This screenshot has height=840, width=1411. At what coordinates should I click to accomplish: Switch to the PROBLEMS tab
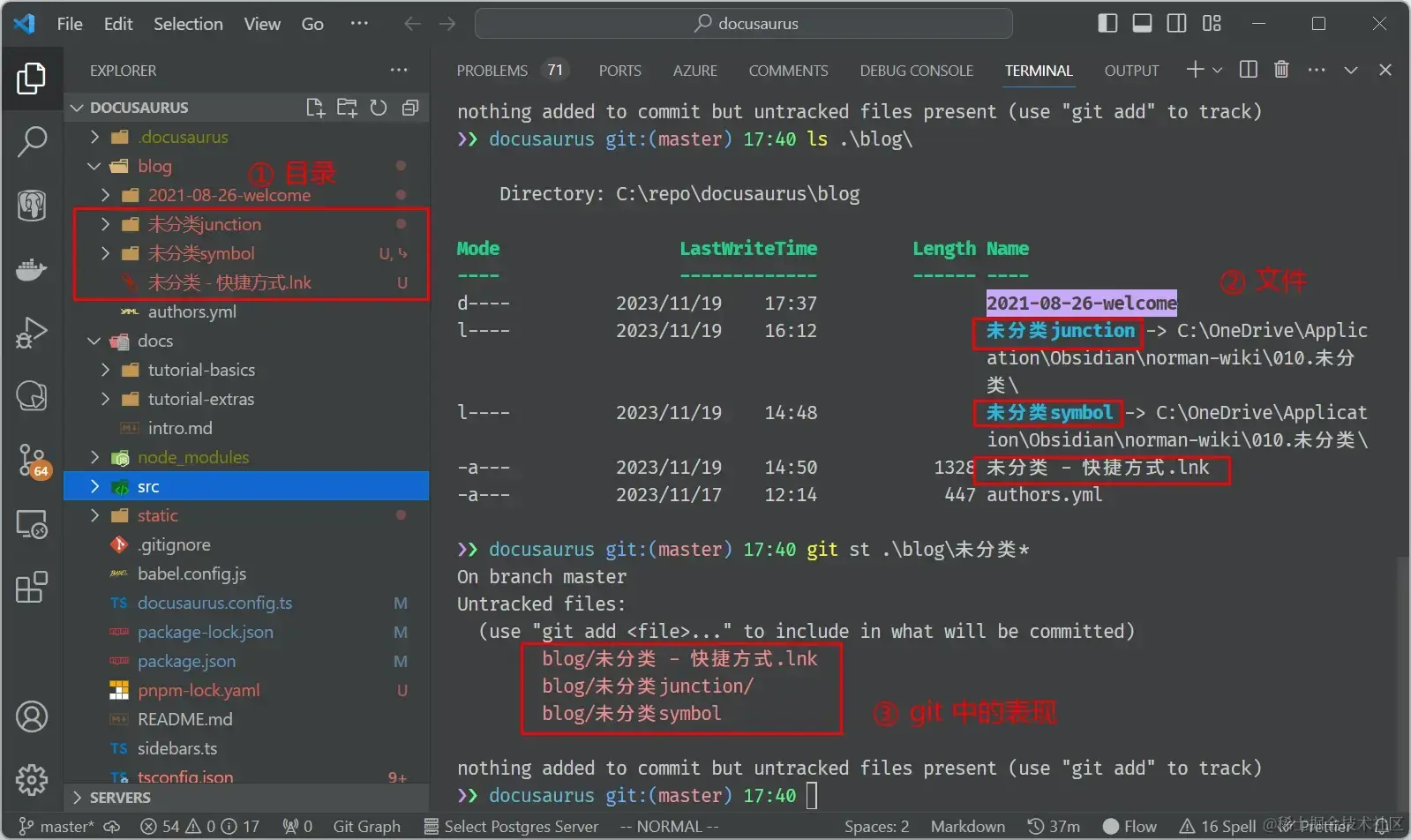[x=492, y=71]
